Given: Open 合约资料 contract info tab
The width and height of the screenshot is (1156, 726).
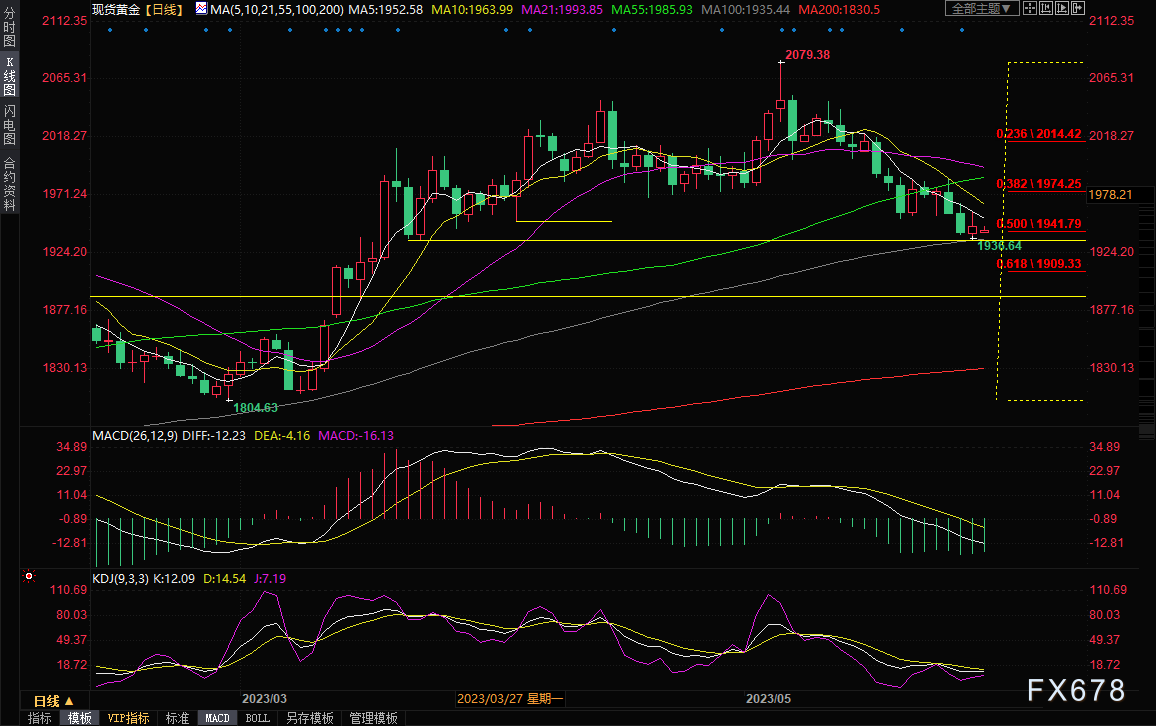Looking at the screenshot, I should coord(9,184).
